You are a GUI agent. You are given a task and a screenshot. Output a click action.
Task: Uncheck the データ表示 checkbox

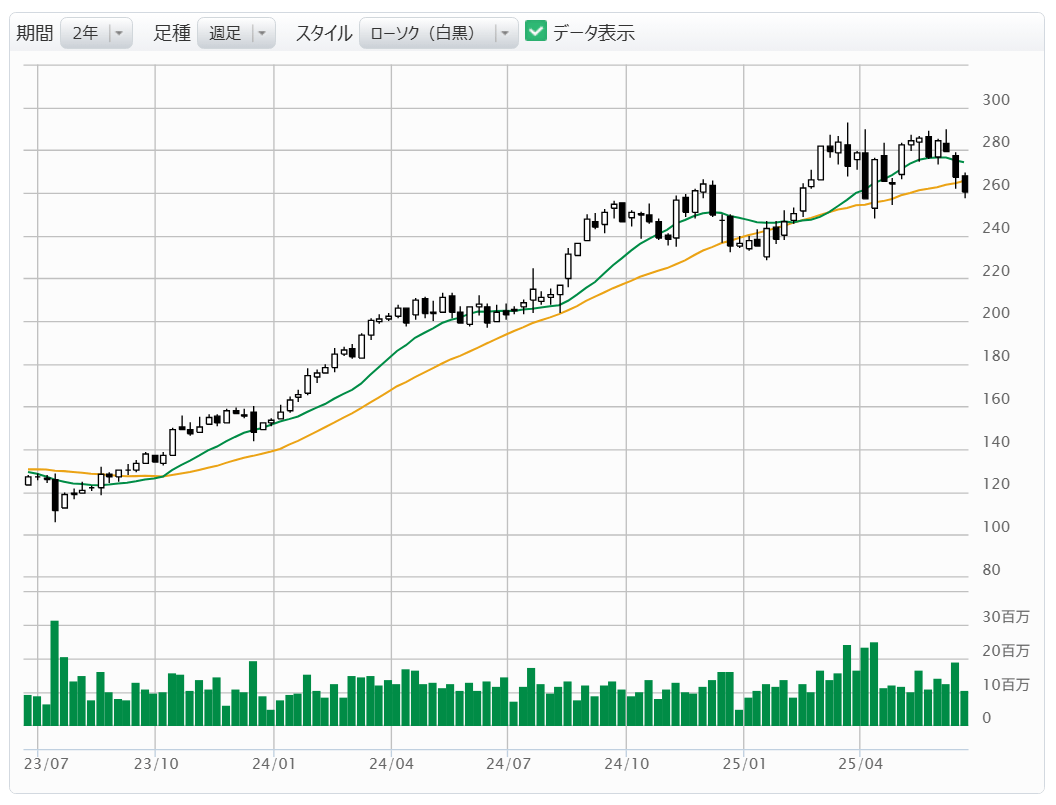coord(536,32)
